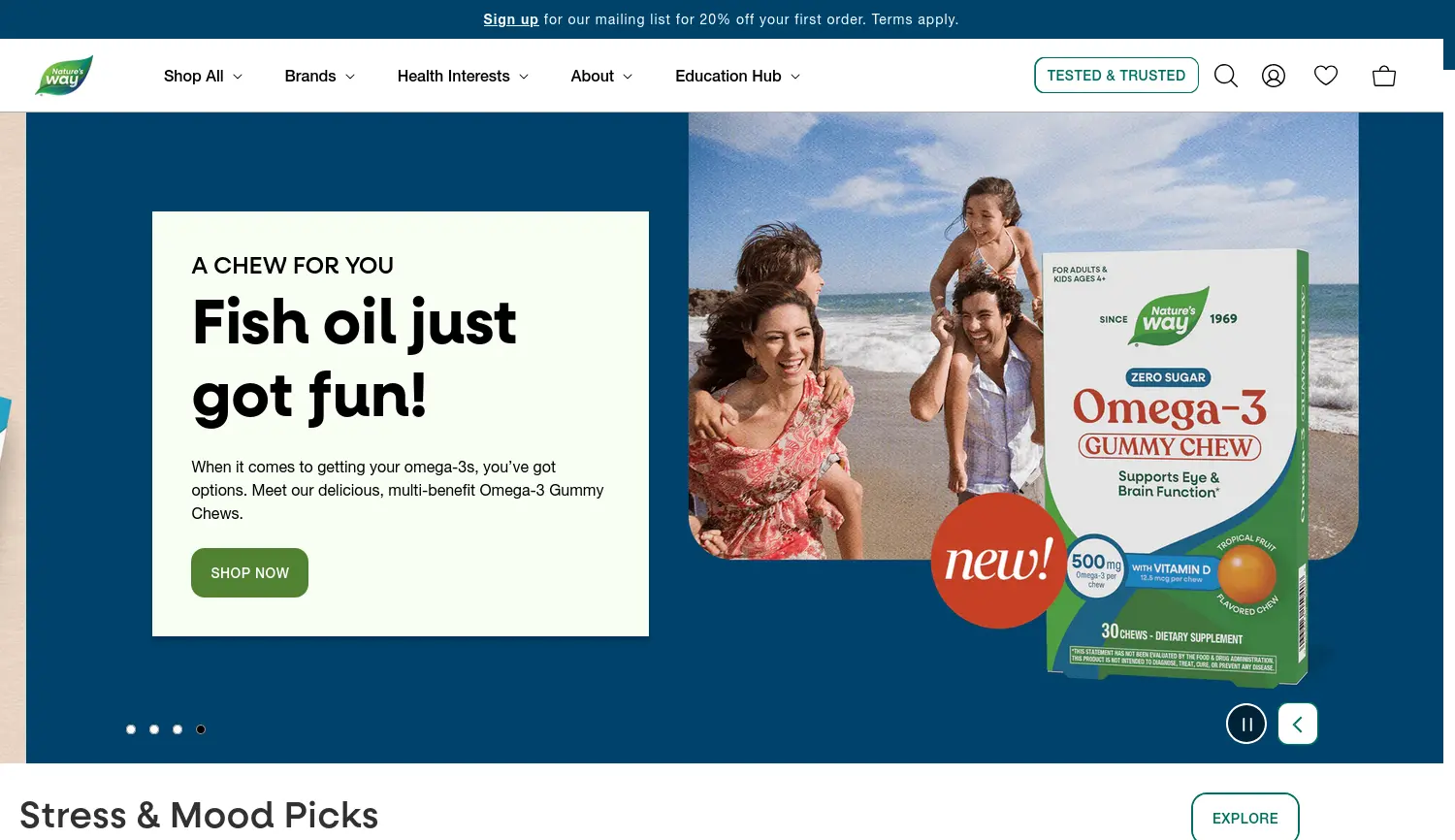Click the Tested & Trusted button
Viewport: 1455px width, 840px height.
1116,76
